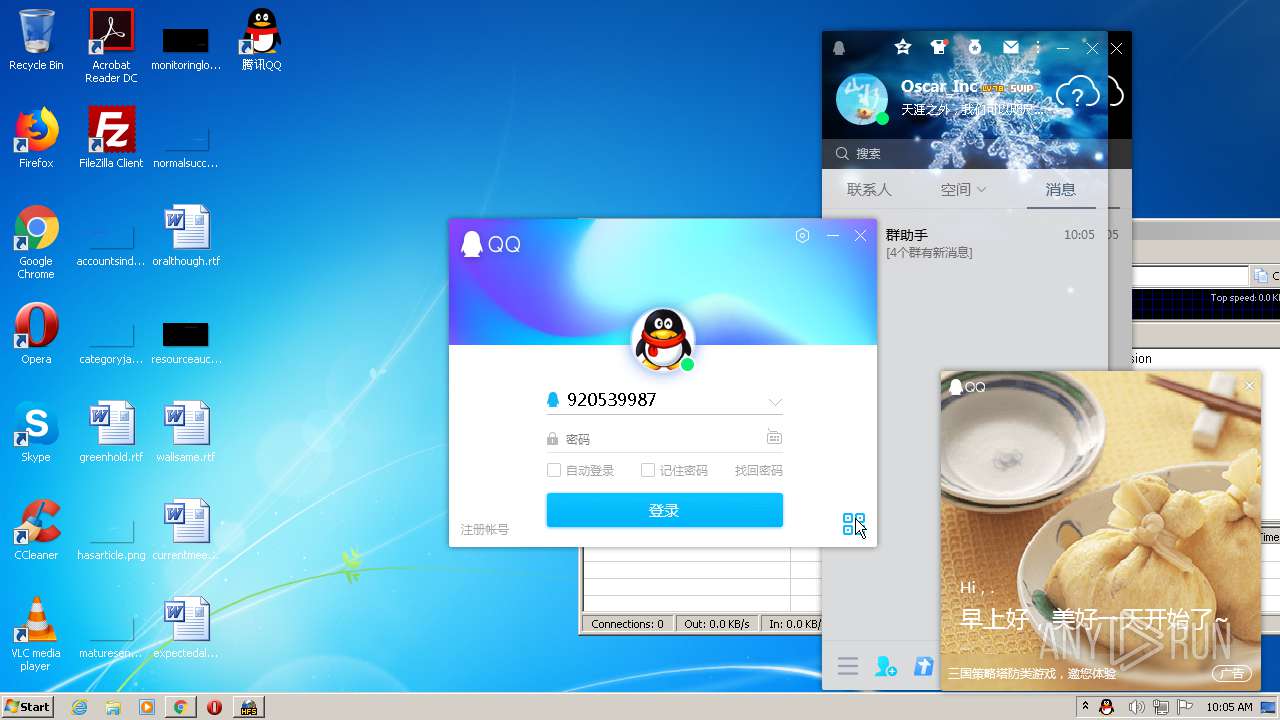Open the 腾讯QQ desktop shortcut
The height and width of the screenshot is (720, 1280).
coord(261,40)
